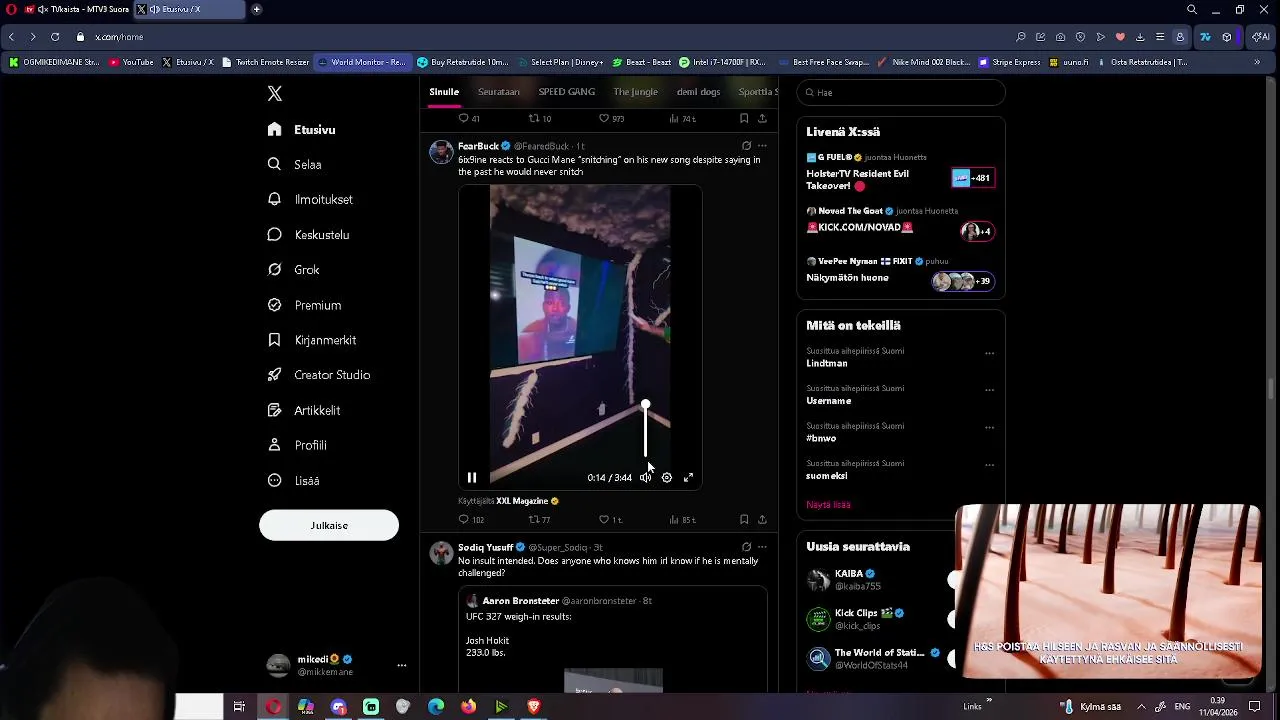Switch to the Seurataan tab
The width and height of the screenshot is (1280, 720).
pyautogui.click(x=498, y=92)
